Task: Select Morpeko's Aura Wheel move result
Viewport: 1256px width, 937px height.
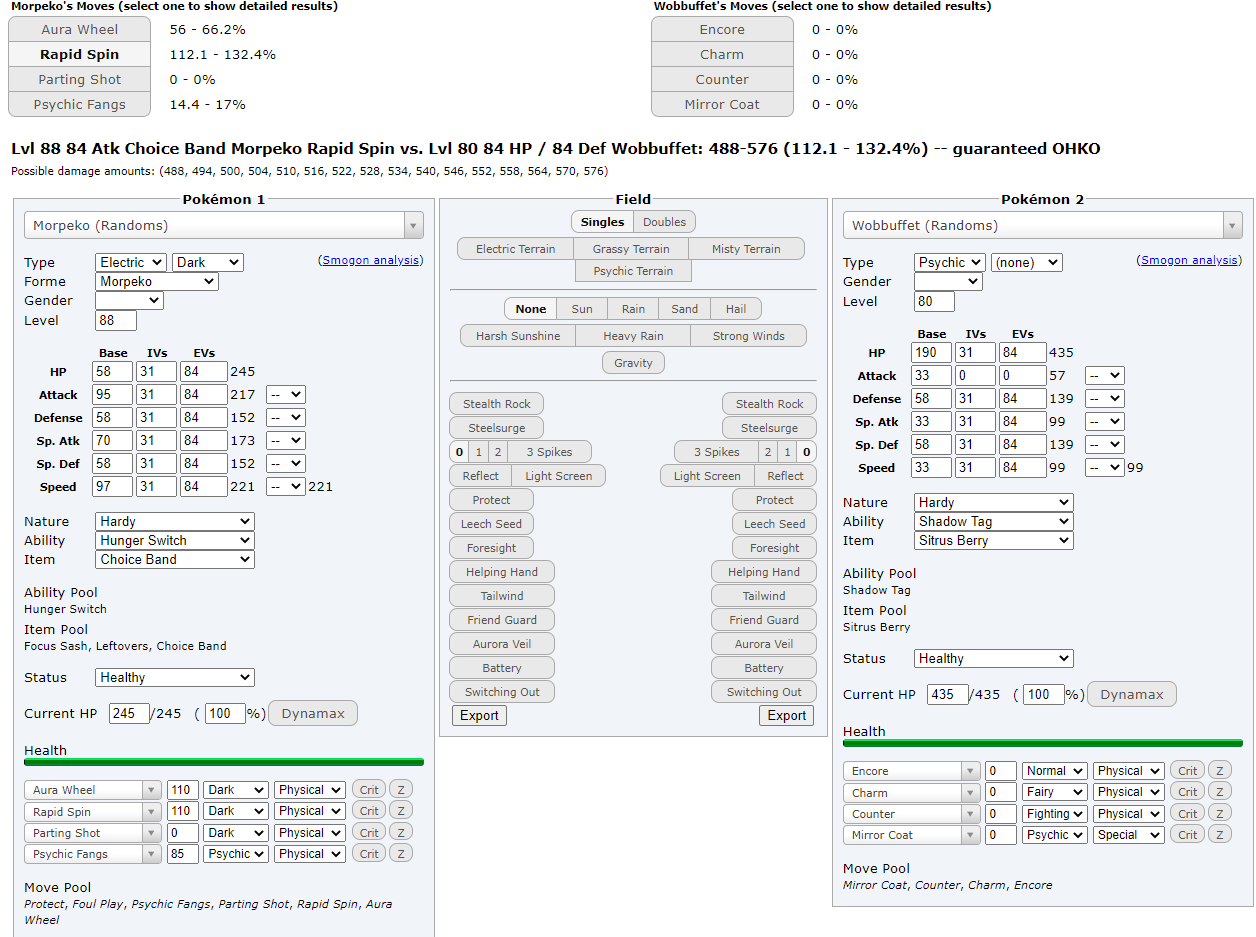Action: [79, 29]
